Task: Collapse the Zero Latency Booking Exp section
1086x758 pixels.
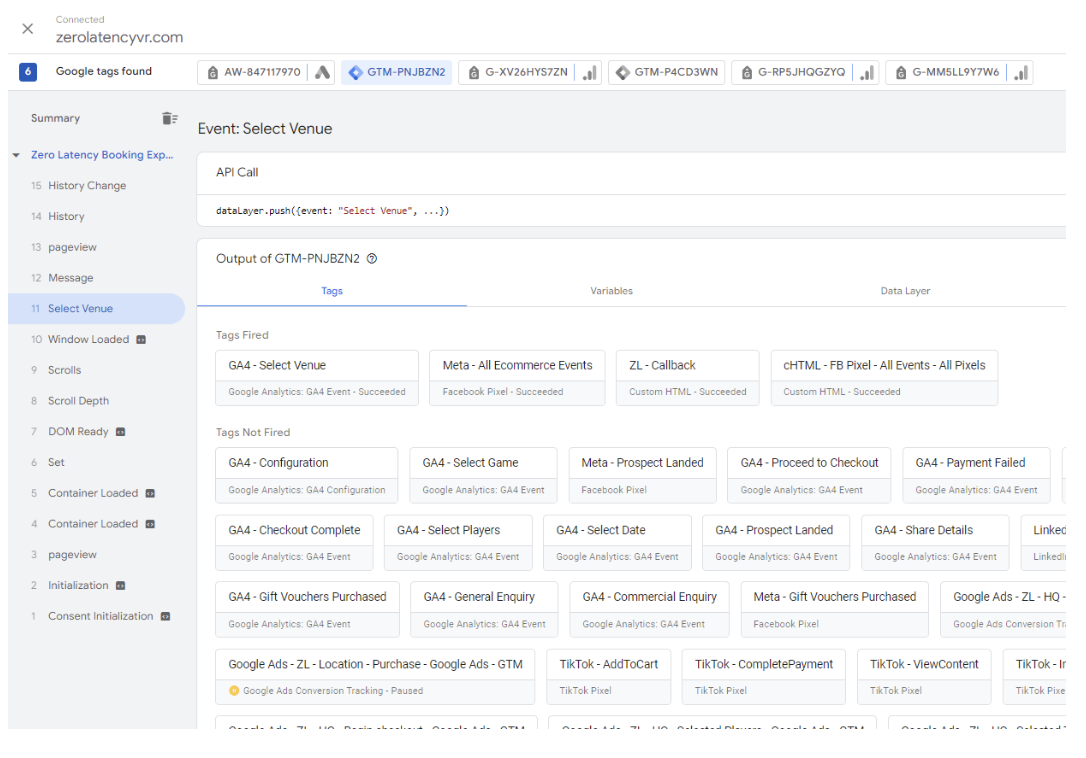Action: 14,155
